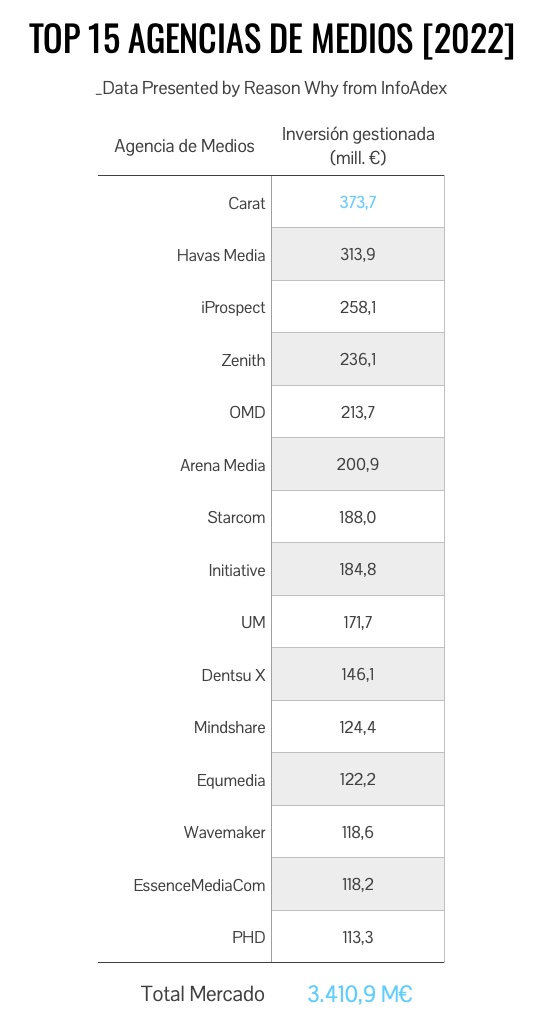Click the title TOP 15 AGENCIAS DE MEDIOS
This screenshot has width=541, height=1033.
point(271,39)
